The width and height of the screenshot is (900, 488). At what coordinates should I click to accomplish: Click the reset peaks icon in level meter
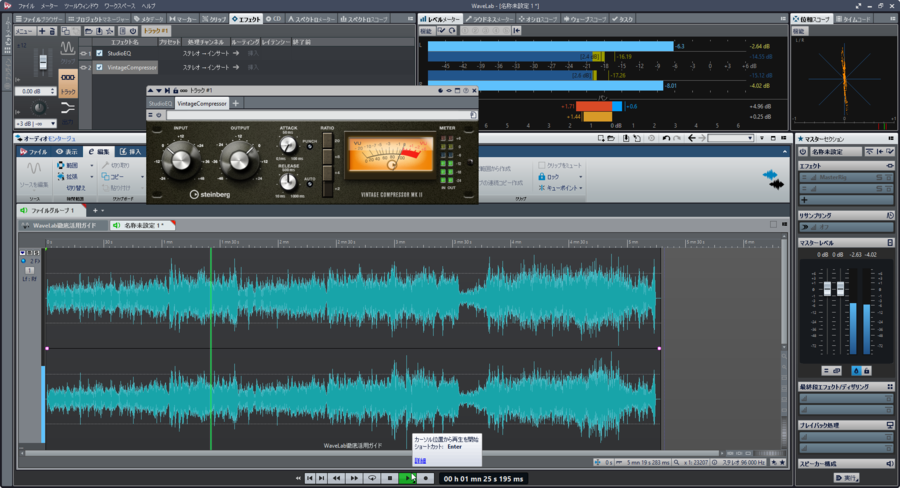(x=452, y=31)
